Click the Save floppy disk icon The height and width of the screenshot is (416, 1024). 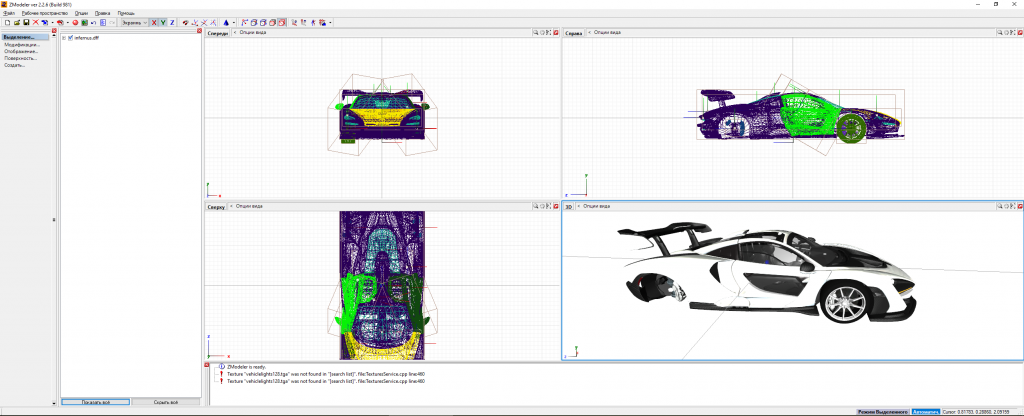tap(26, 22)
